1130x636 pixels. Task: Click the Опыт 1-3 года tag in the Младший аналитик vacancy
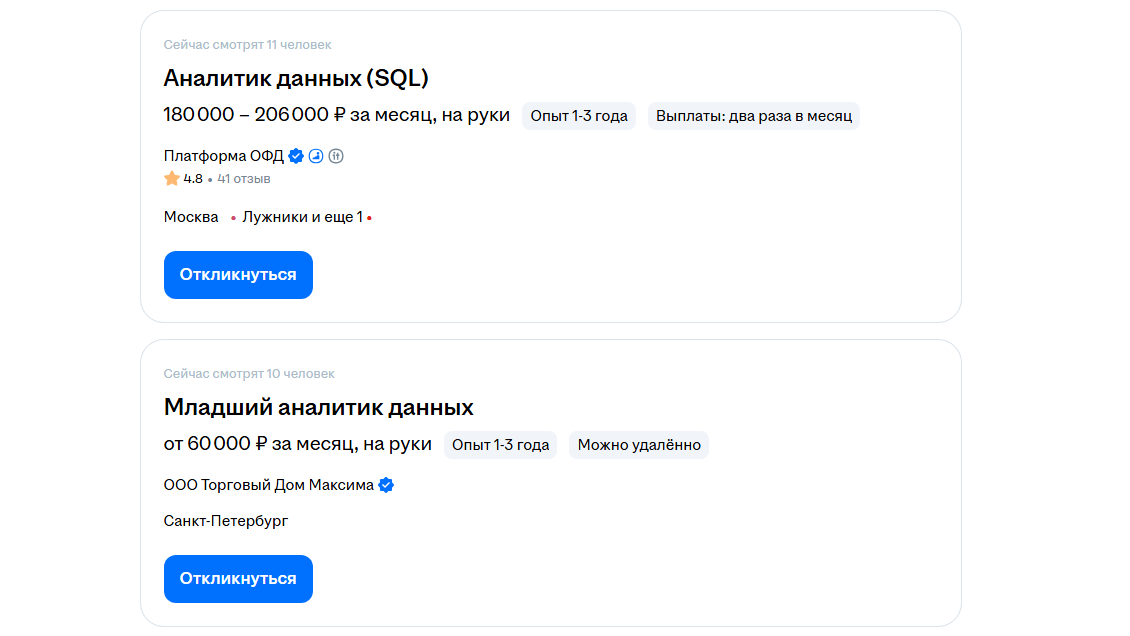[501, 445]
